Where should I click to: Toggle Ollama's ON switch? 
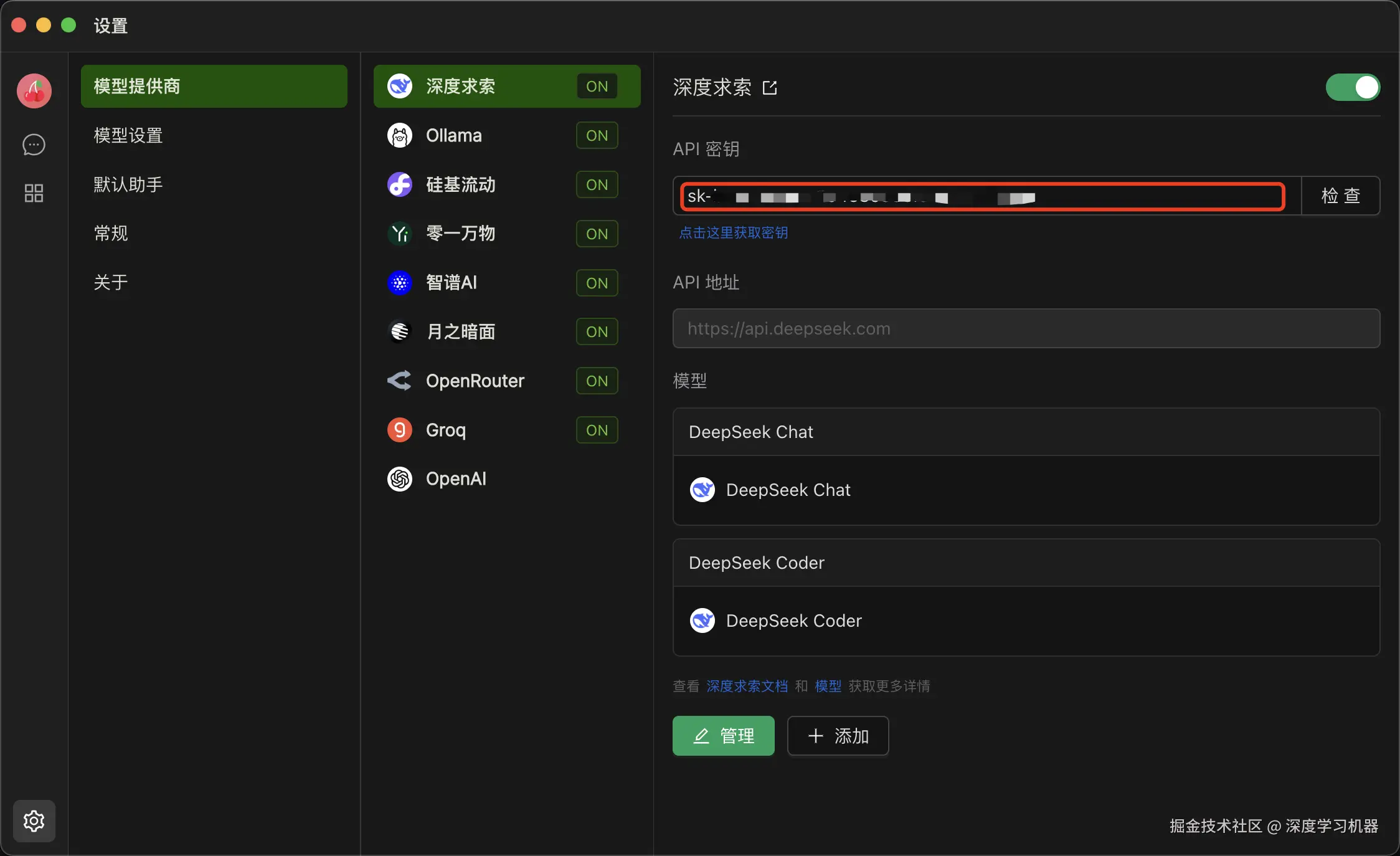[x=595, y=135]
